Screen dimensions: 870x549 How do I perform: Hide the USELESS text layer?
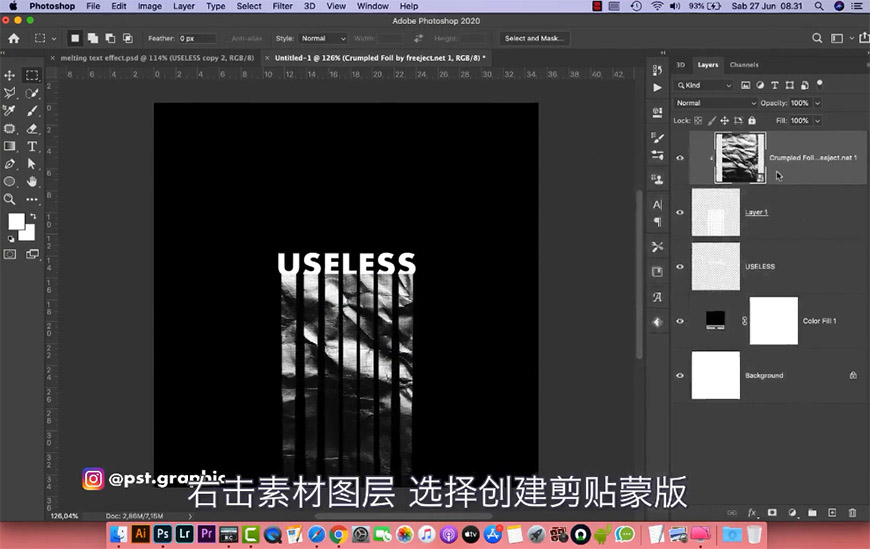point(680,266)
